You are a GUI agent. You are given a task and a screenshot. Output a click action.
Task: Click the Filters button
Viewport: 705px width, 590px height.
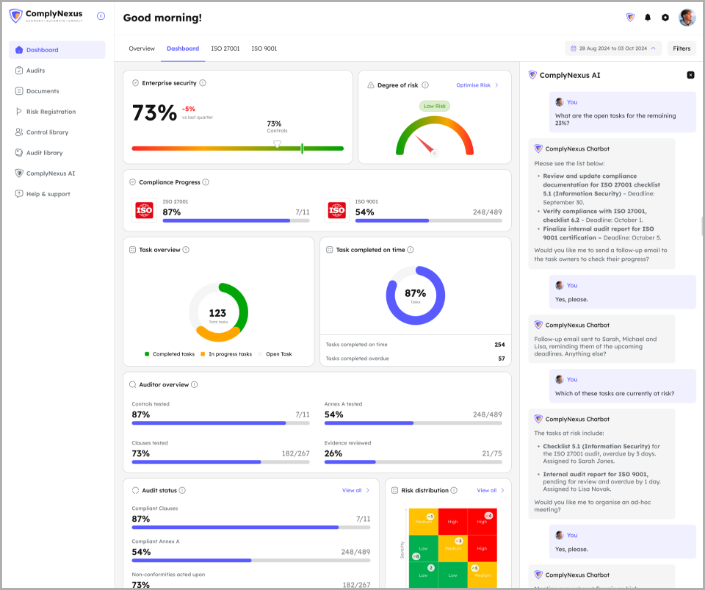coord(681,48)
